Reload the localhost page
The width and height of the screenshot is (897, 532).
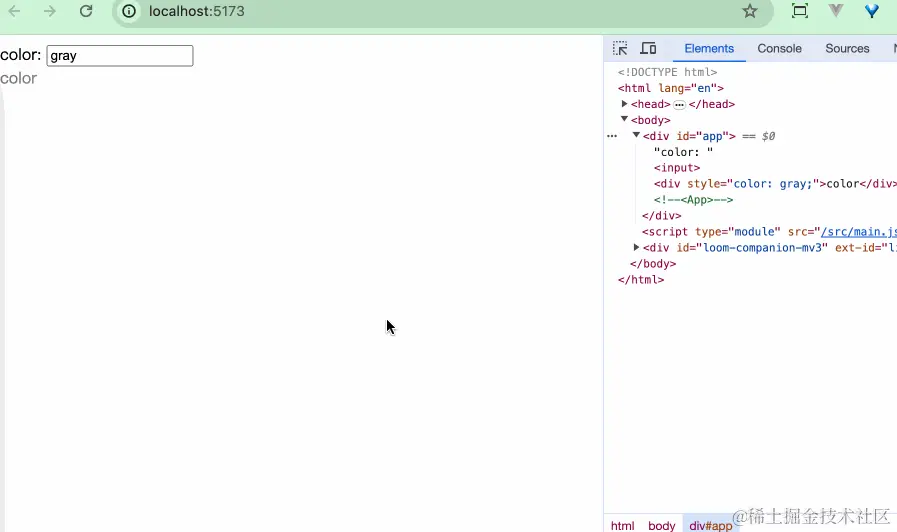point(86,11)
